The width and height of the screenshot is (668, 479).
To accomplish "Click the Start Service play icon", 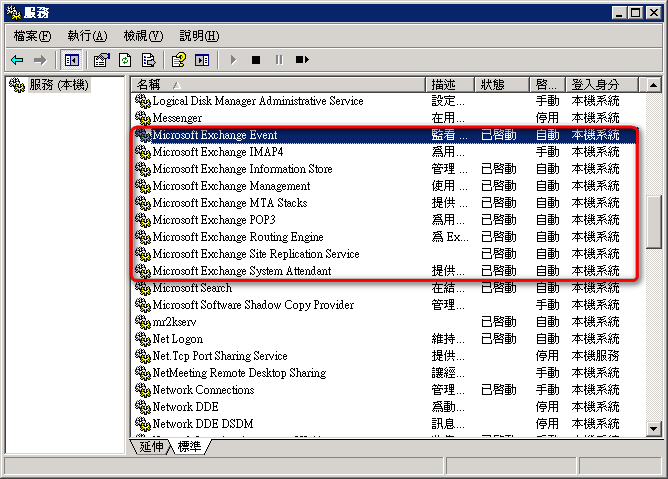I will [233, 60].
